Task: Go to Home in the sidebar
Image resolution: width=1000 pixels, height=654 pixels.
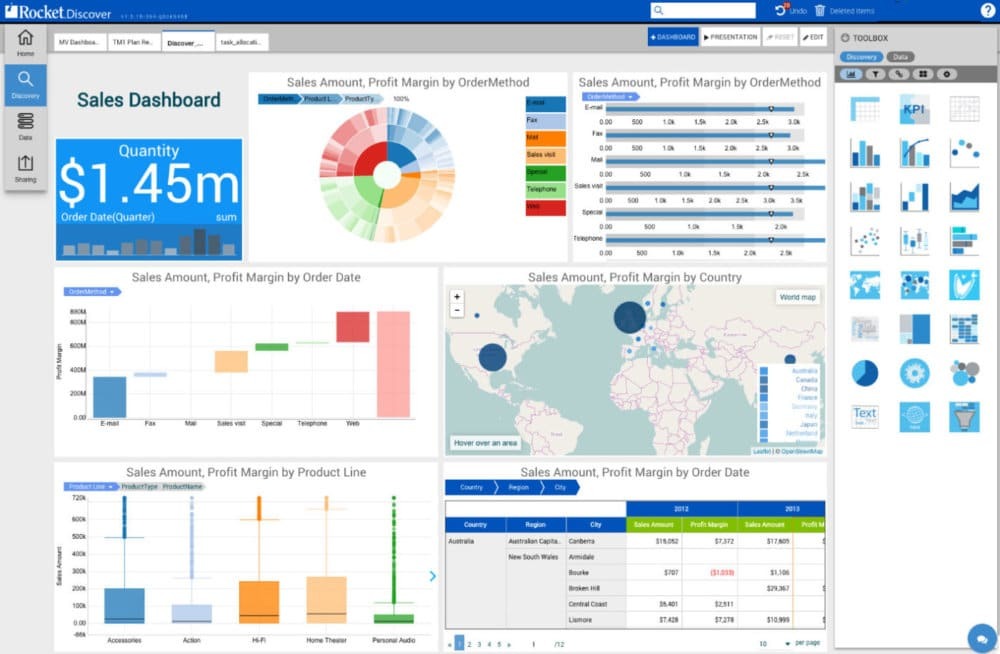Action: [x=25, y=42]
